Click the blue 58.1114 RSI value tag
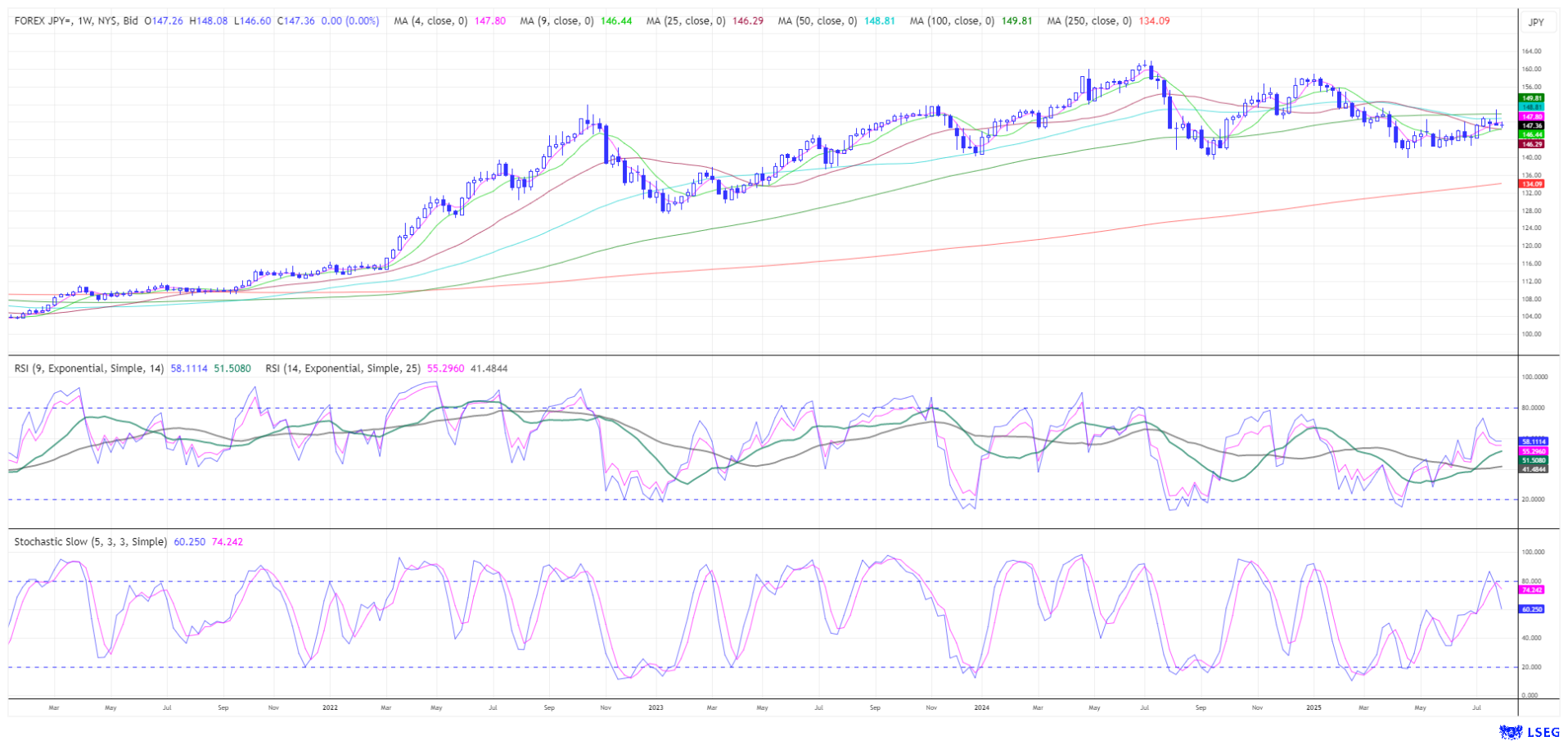Image resolution: width=1568 pixels, height=741 pixels. [x=1533, y=441]
